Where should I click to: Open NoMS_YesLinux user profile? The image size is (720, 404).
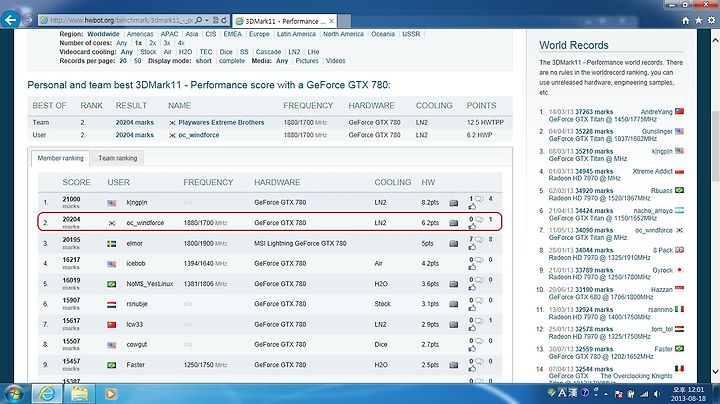click(x=149, y=284)
